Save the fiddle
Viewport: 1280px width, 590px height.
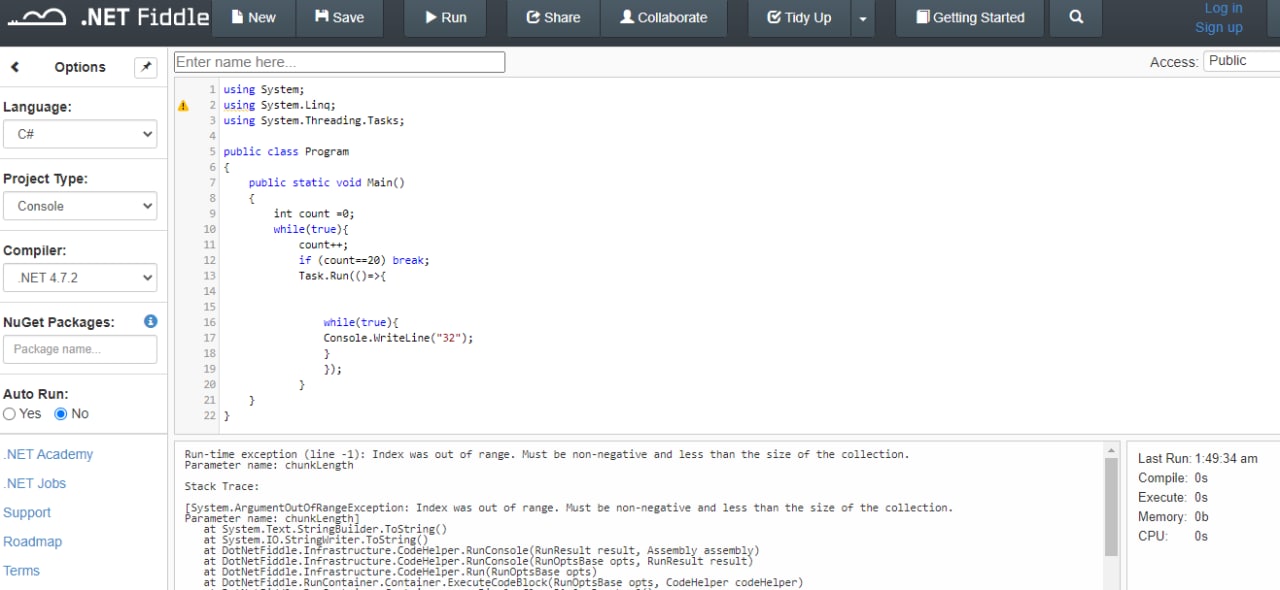point(338,18)
